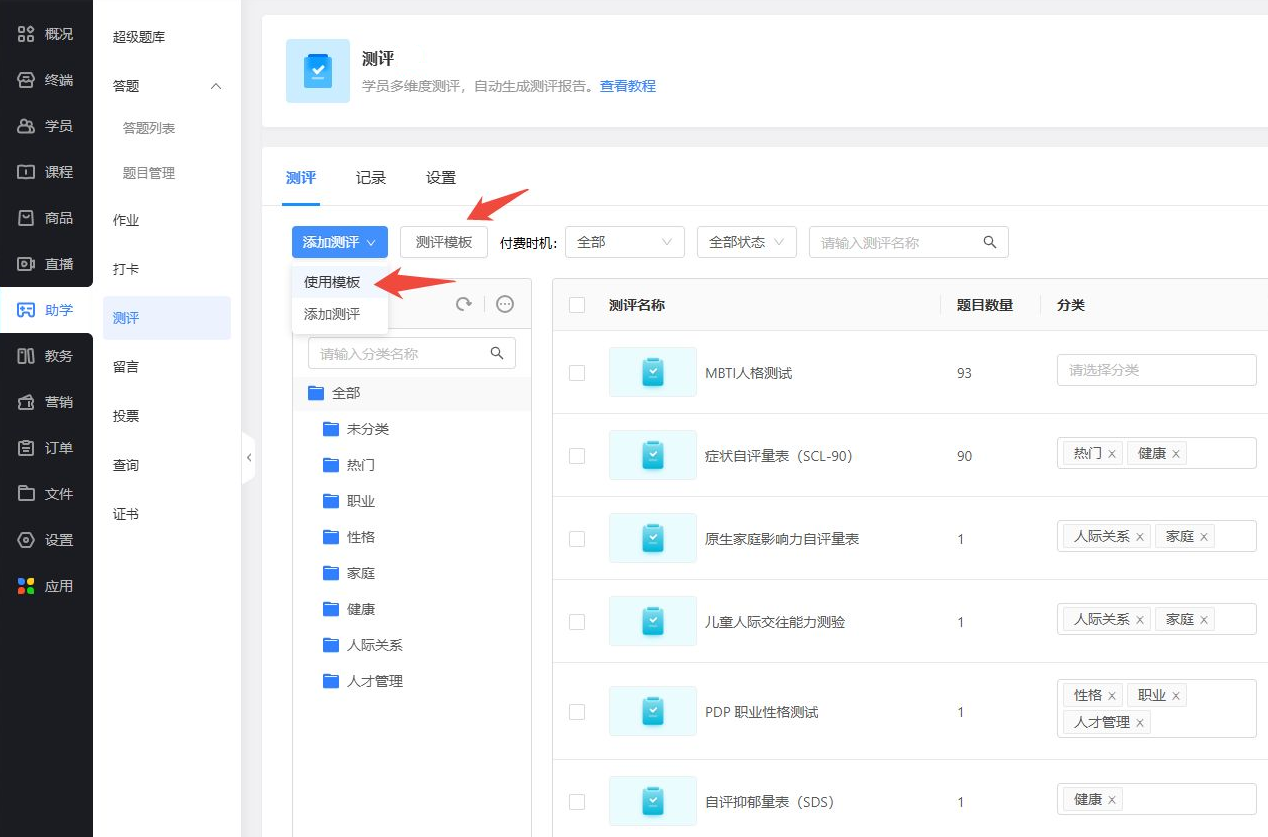
Task: Open the 查看教程 tutorial link
Action: click(627, 86)
